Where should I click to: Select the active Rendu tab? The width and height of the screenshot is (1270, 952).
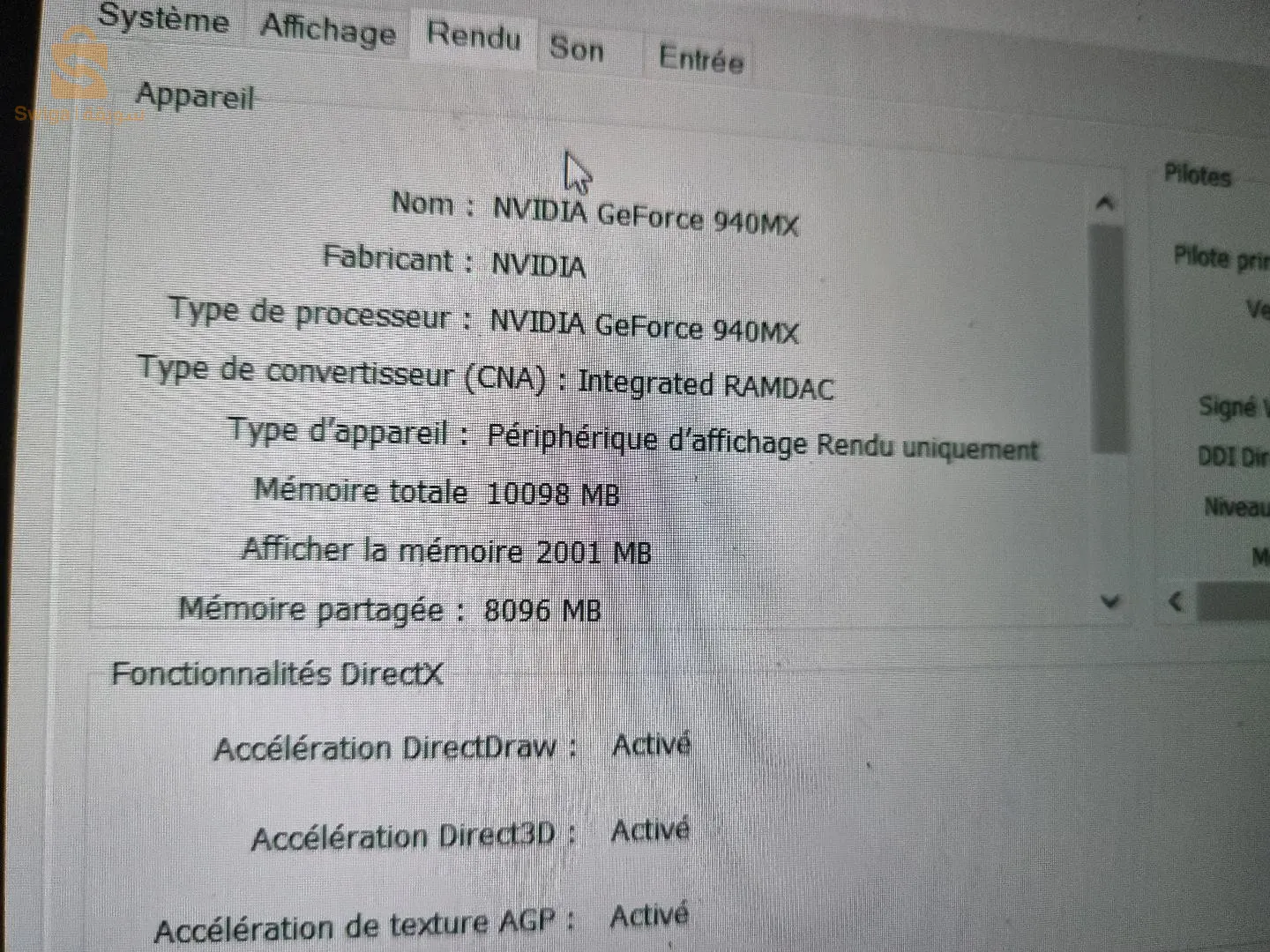point(473,39)
